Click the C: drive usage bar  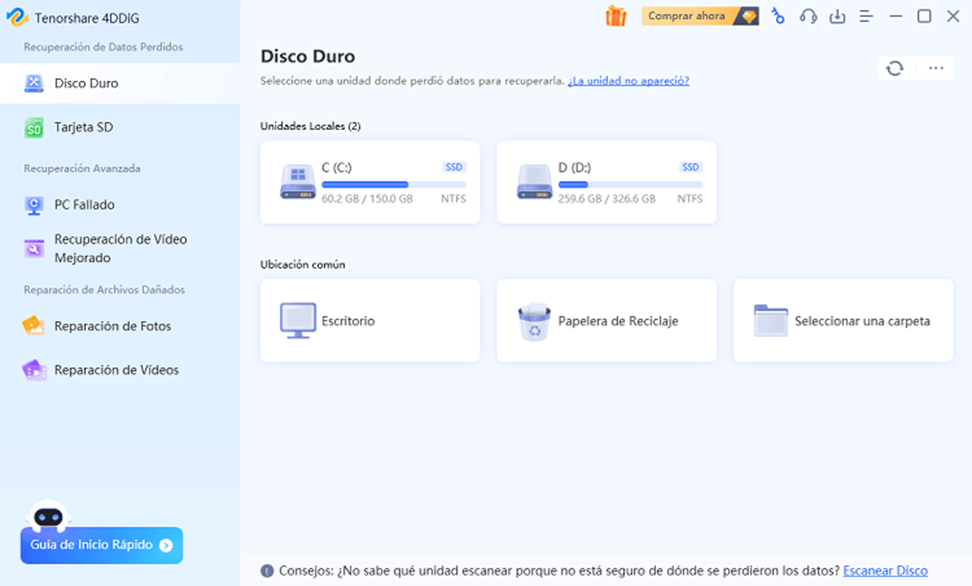393,185
